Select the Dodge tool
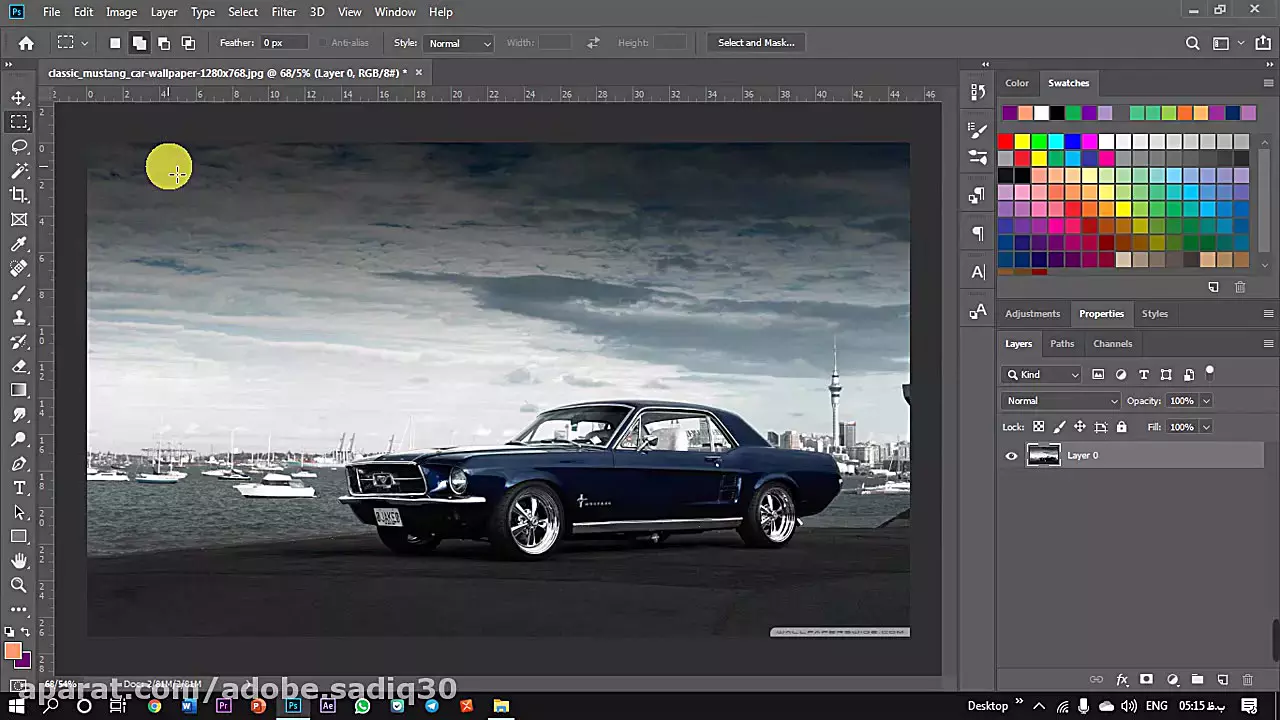Screen dimensions: 1280x720 (x=19, y=439)
